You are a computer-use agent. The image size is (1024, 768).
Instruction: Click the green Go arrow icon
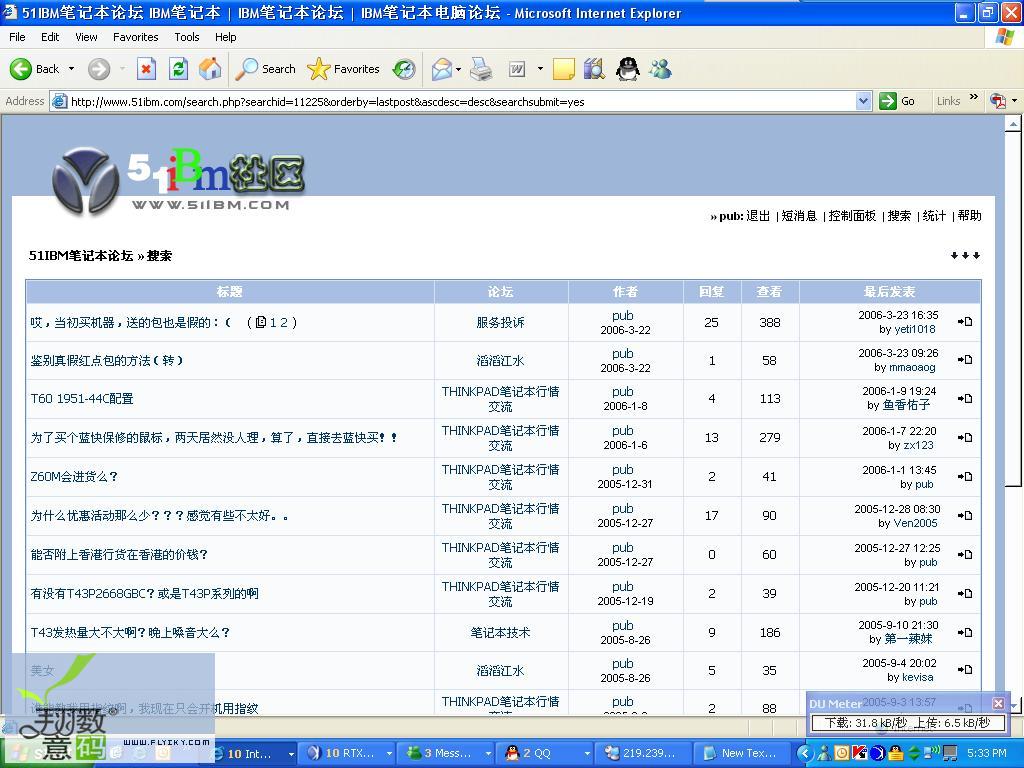click(888, 101)
